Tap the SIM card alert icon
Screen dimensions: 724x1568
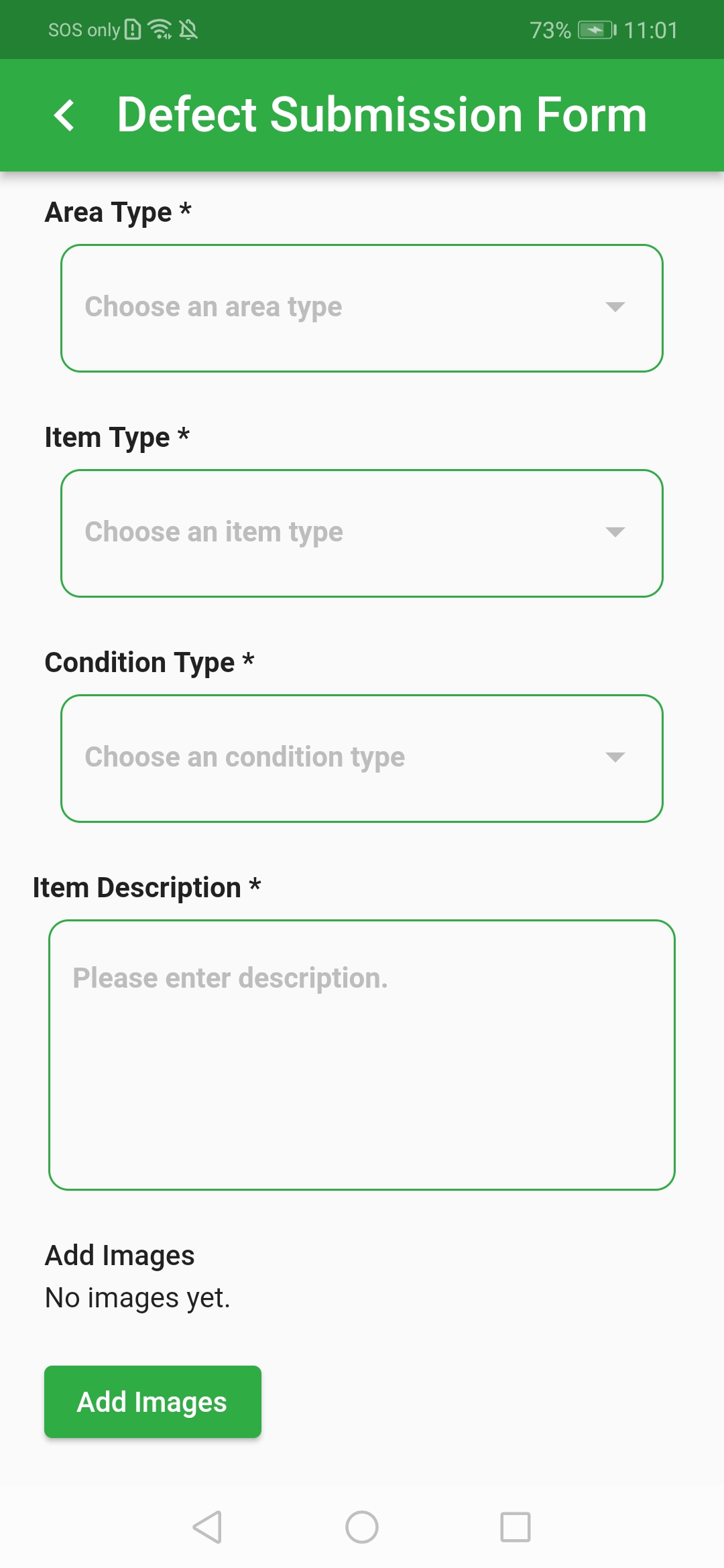(x=133, y=29)
